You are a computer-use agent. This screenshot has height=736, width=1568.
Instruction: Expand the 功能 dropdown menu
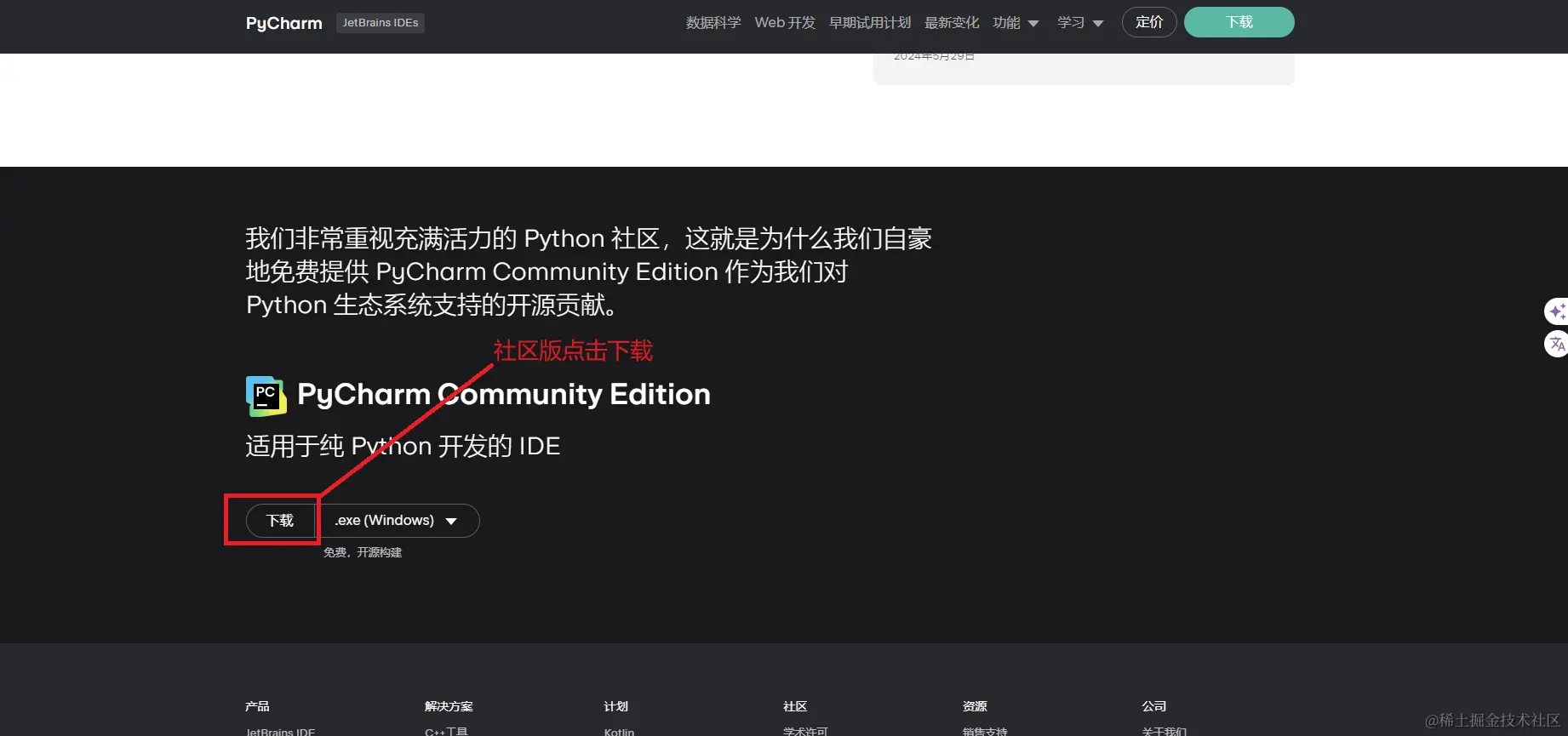pos(1016,23)
